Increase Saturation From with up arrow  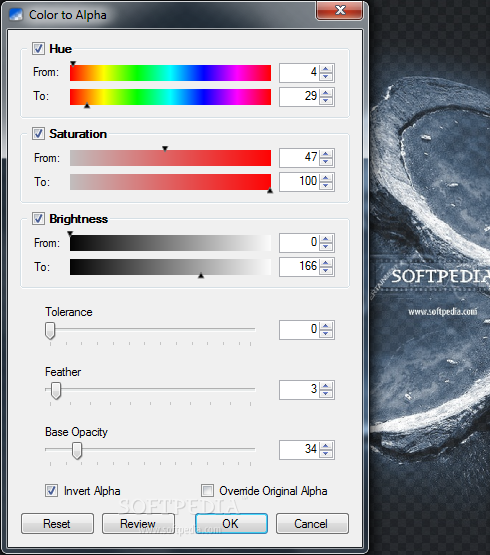pos(326,154)
